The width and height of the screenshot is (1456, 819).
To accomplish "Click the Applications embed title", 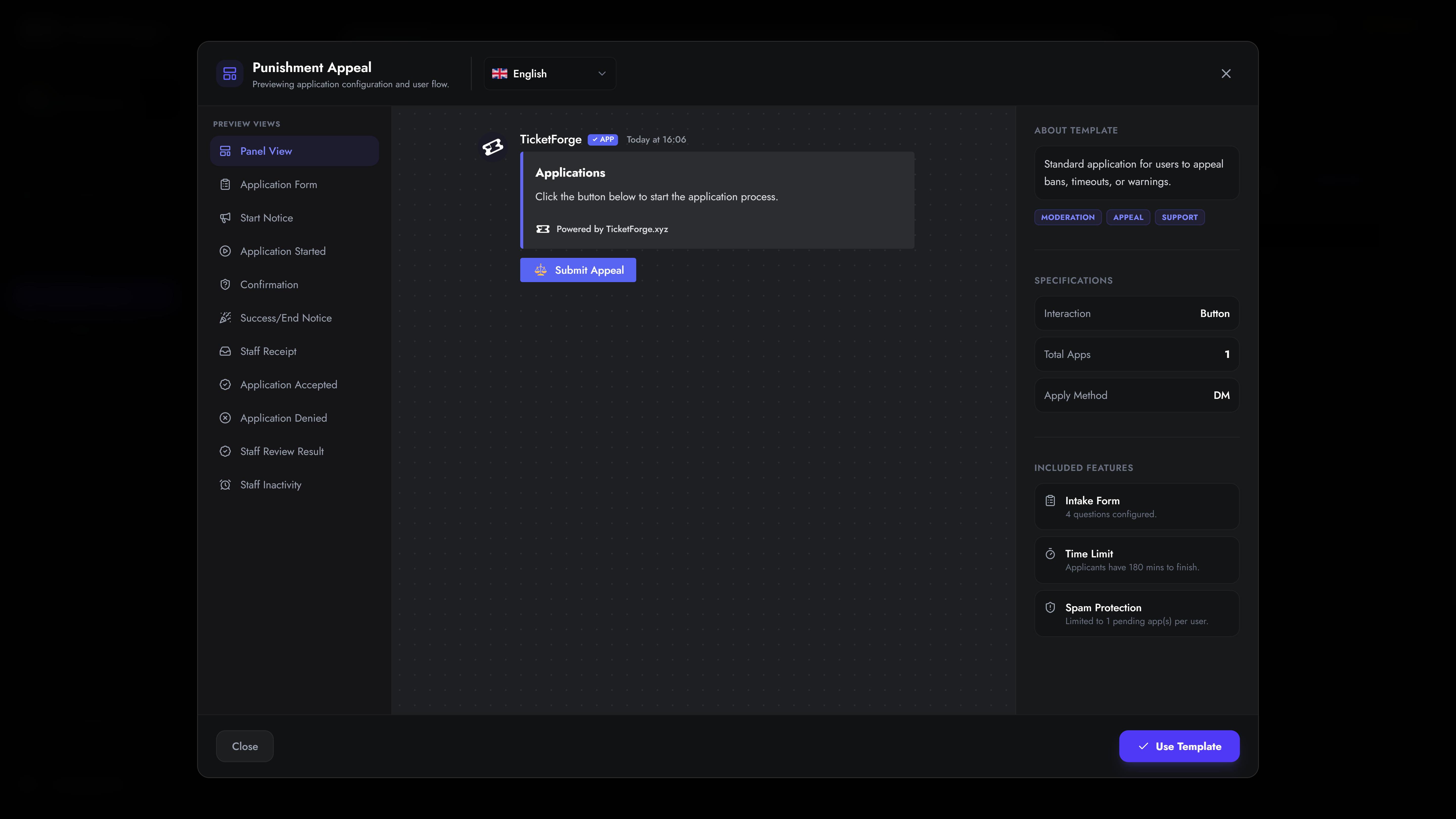I will point(570,173).
